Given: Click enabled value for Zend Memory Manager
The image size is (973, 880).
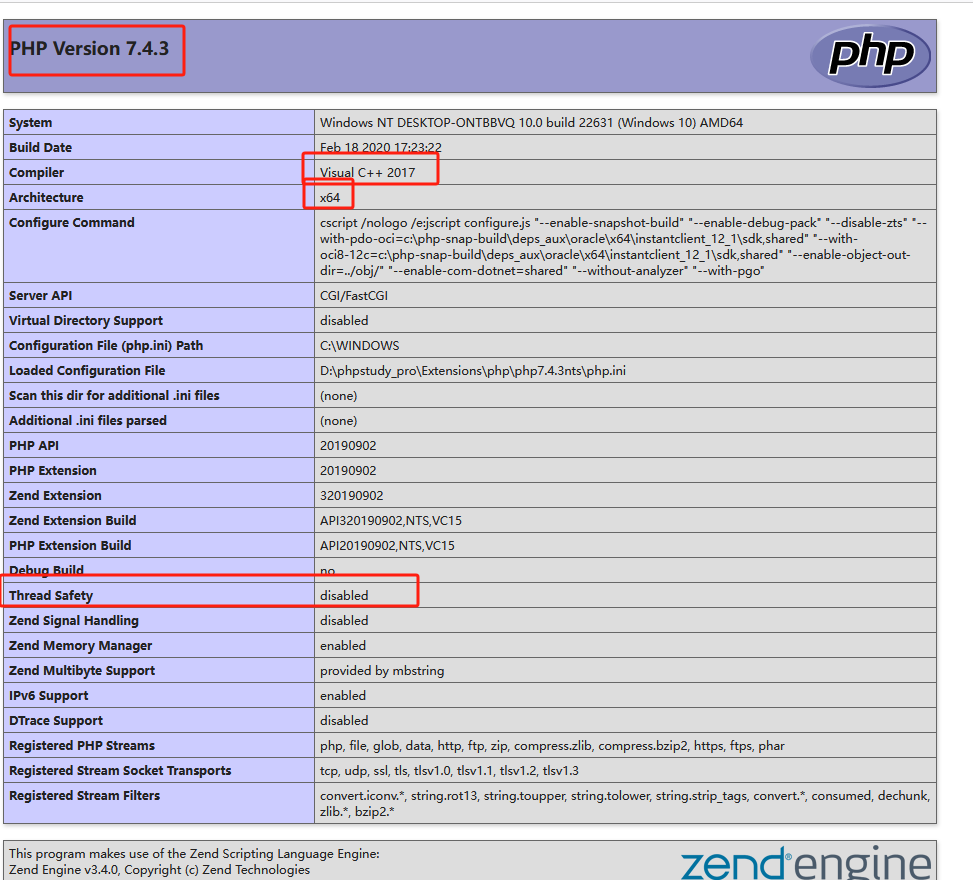Looking at the screenshot, I should 343,645.
